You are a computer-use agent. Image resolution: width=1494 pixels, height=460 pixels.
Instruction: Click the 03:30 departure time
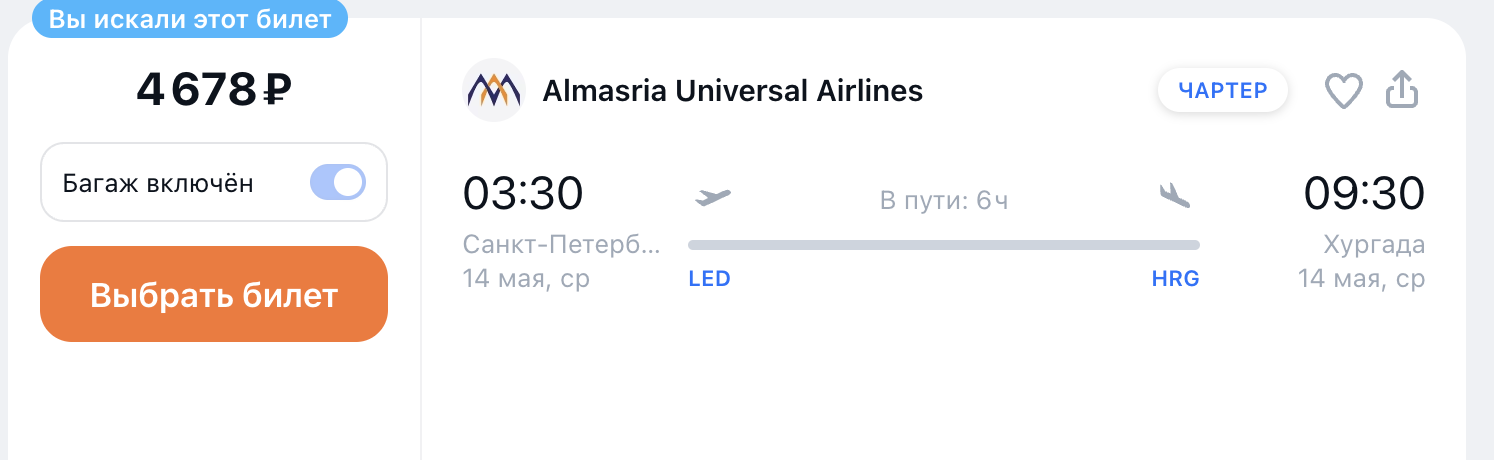tap(523, 193)
